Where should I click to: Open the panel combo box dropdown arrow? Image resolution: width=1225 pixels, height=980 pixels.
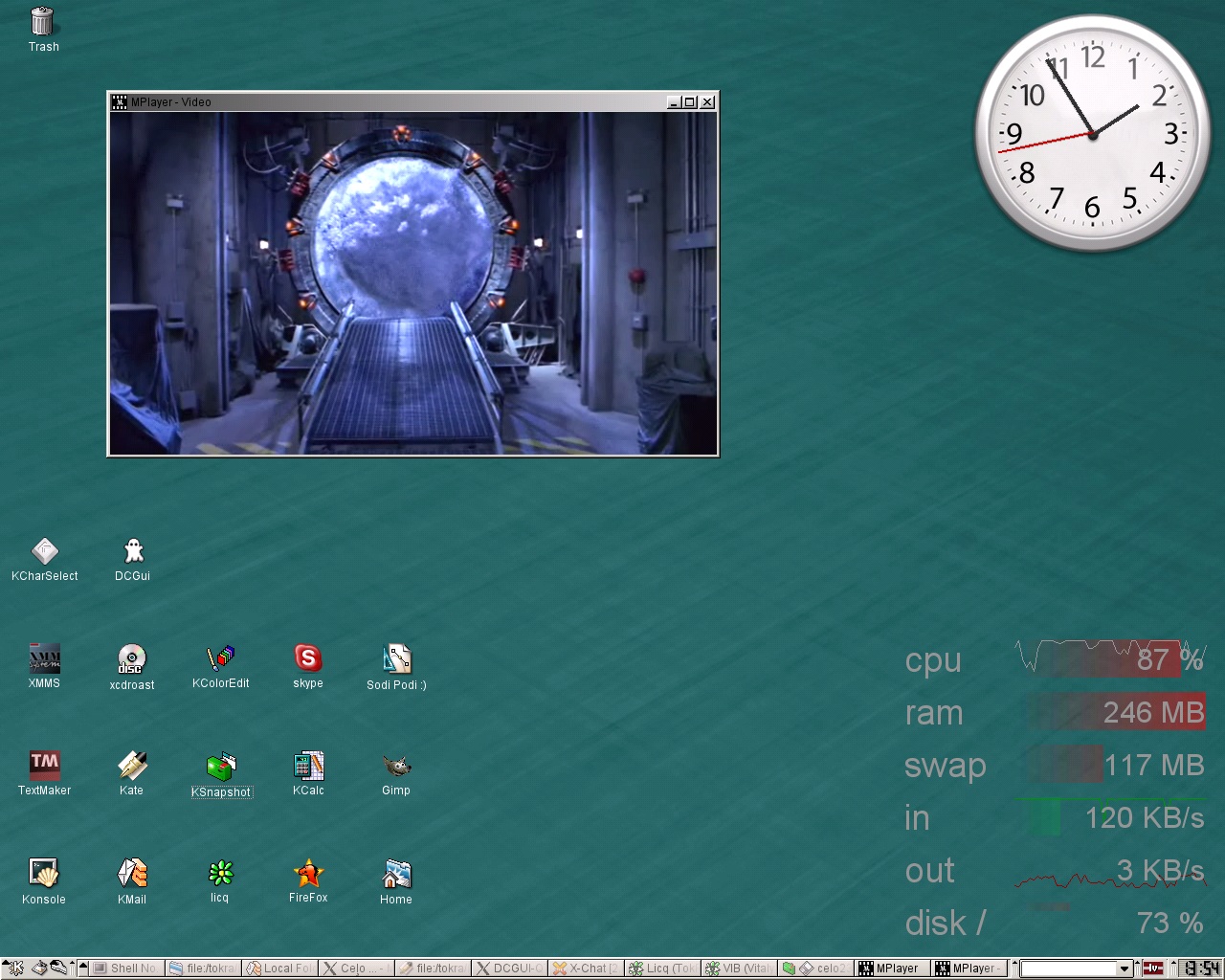1125,969
